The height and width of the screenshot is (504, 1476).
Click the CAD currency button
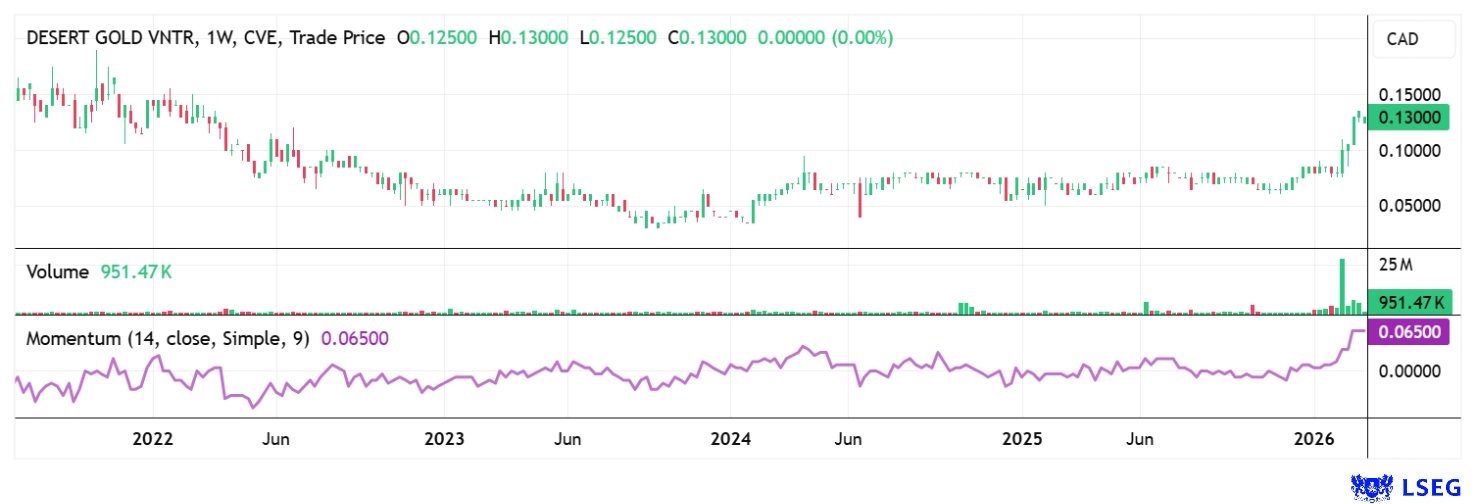point(1413,41)
